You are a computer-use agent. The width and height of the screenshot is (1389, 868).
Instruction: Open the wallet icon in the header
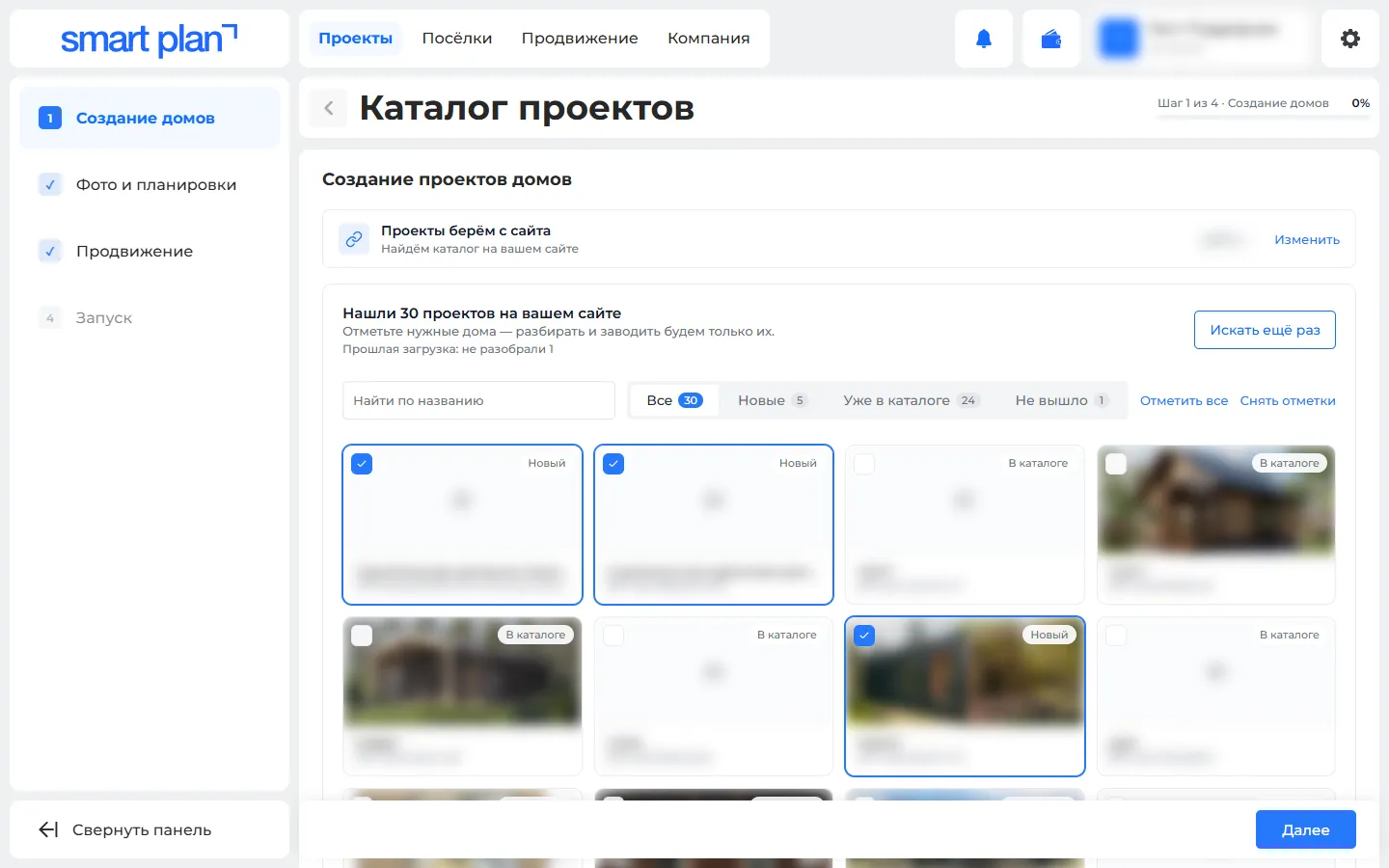point(1051,39)
